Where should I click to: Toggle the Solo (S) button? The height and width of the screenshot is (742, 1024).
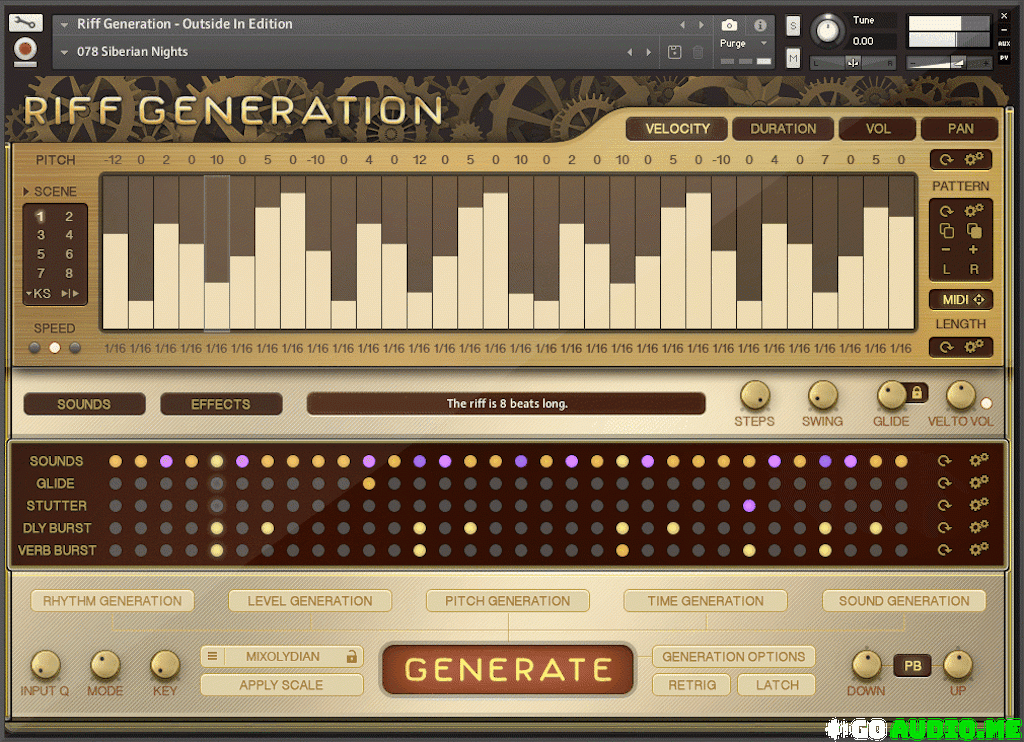[x=793, y=25]
